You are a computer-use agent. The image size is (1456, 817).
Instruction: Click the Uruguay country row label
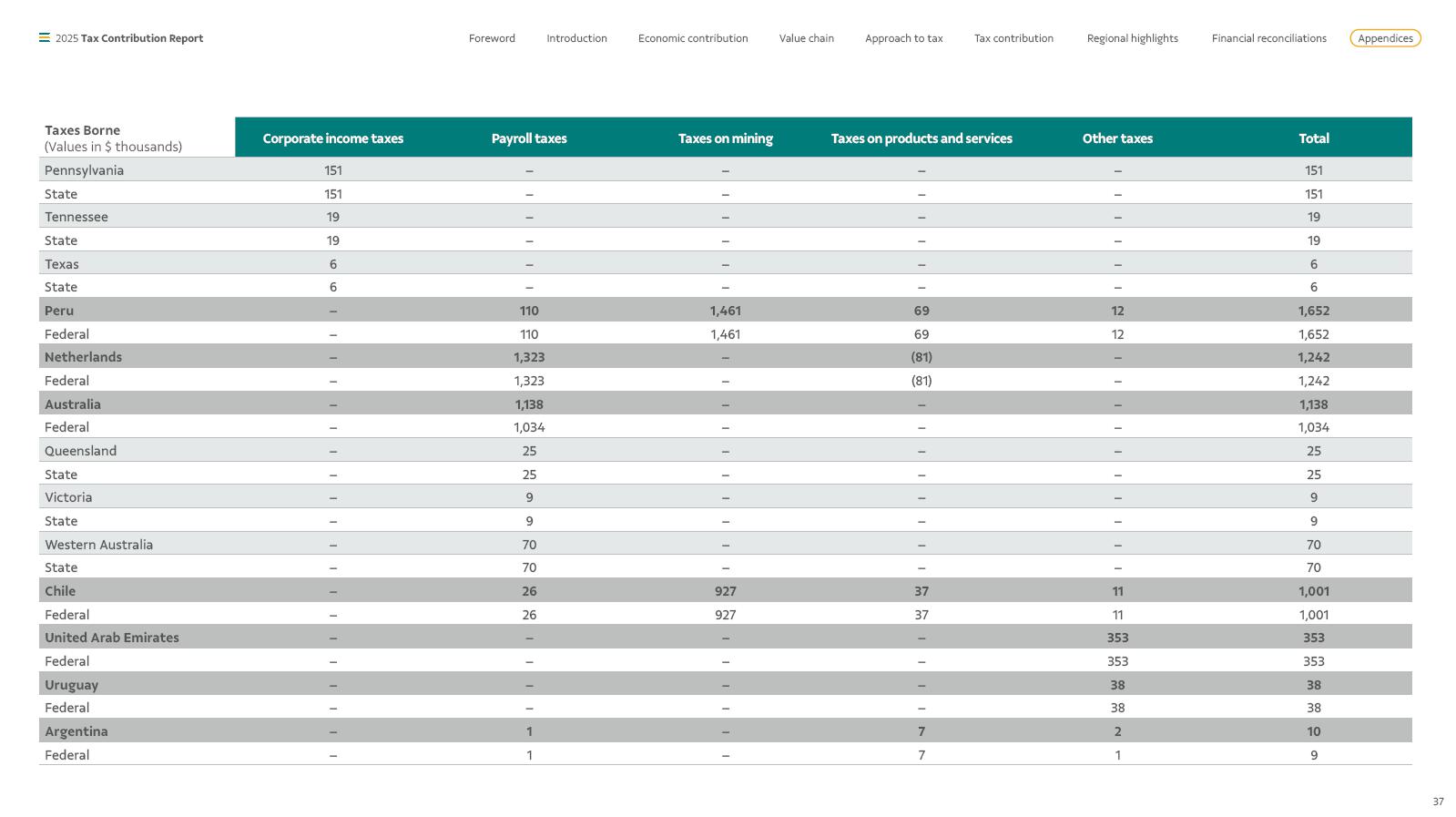click(71, 685)
